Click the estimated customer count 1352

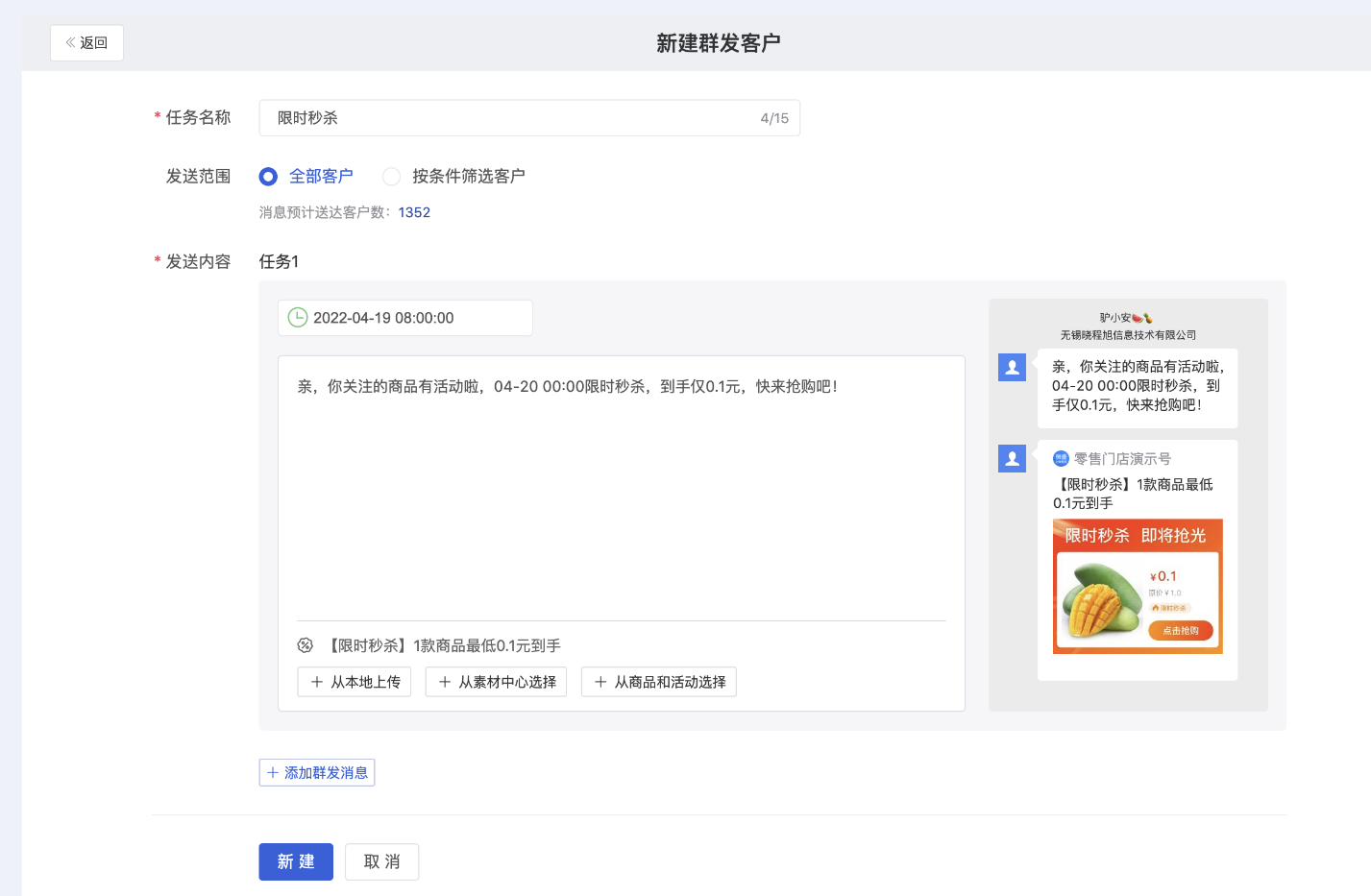point(414,212)
